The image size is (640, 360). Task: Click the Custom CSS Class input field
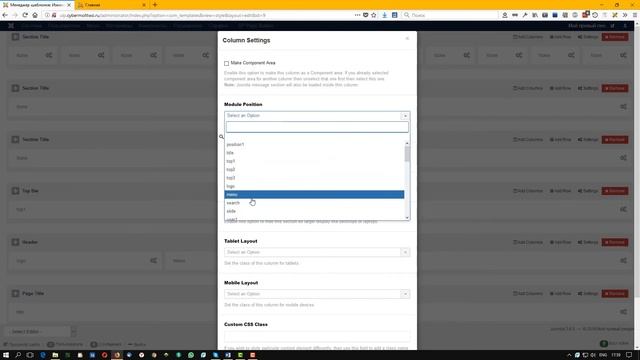coord(317,336)
